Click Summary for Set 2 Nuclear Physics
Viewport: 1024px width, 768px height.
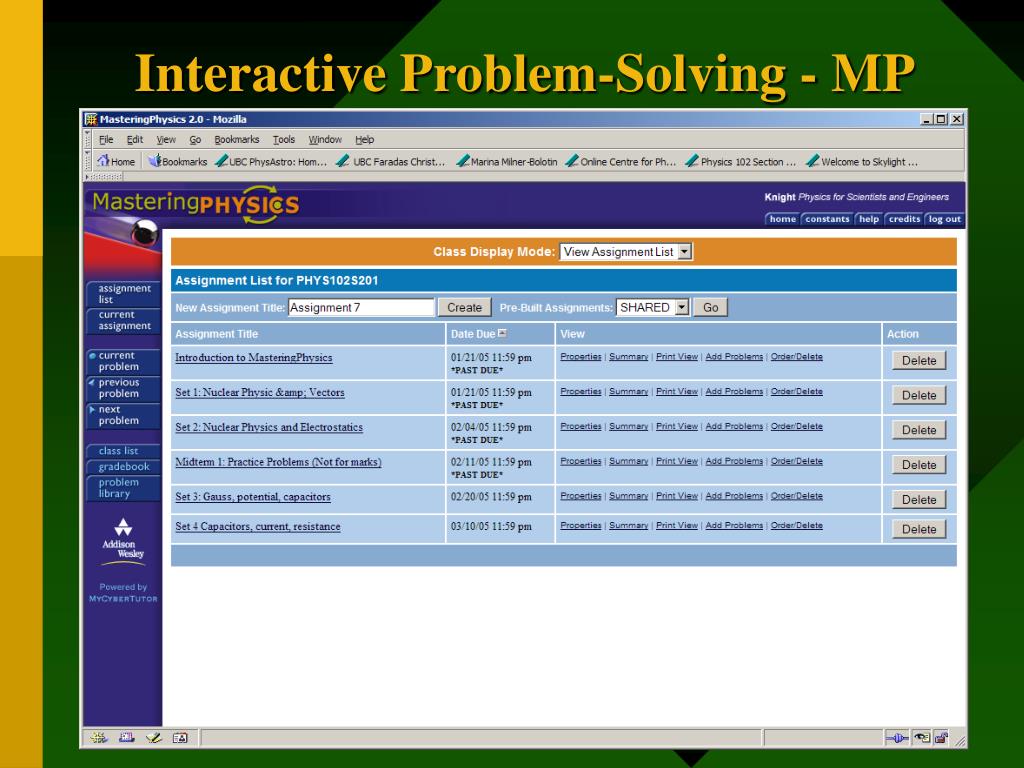628,426
